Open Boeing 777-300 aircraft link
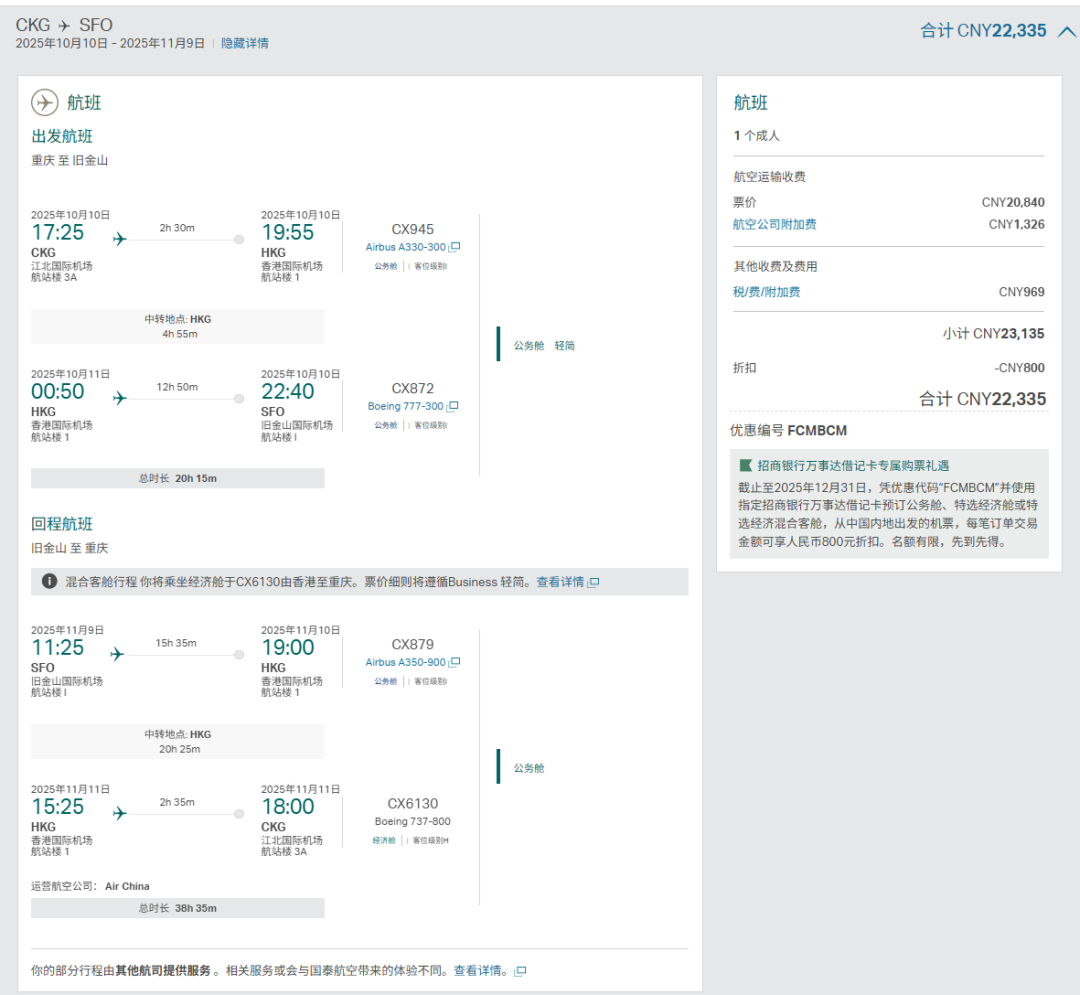Viewport: 1080px width, 995px height. (405, 406)
